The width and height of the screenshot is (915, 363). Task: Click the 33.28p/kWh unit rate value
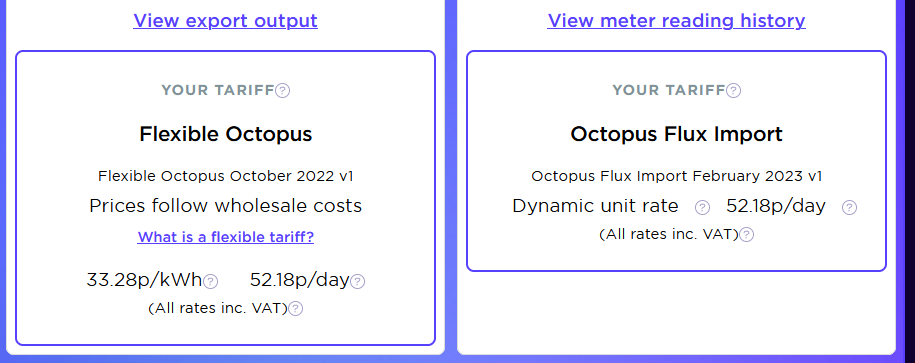pos(144,280)
